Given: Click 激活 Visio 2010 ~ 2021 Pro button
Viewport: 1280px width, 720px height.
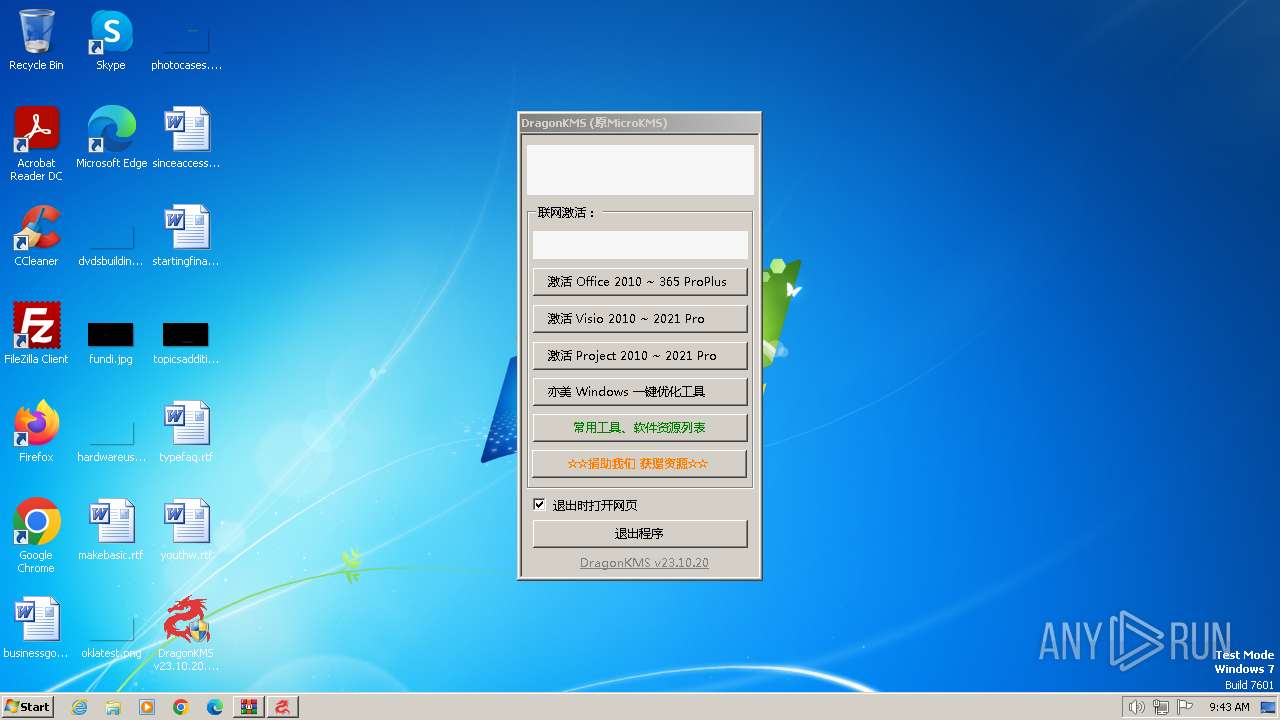Looking at the screenshot, I should coord(640,319).
